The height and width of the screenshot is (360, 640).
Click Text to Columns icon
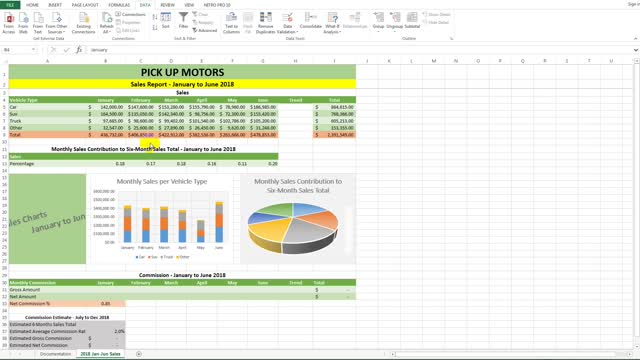click(x=231, y=22)
